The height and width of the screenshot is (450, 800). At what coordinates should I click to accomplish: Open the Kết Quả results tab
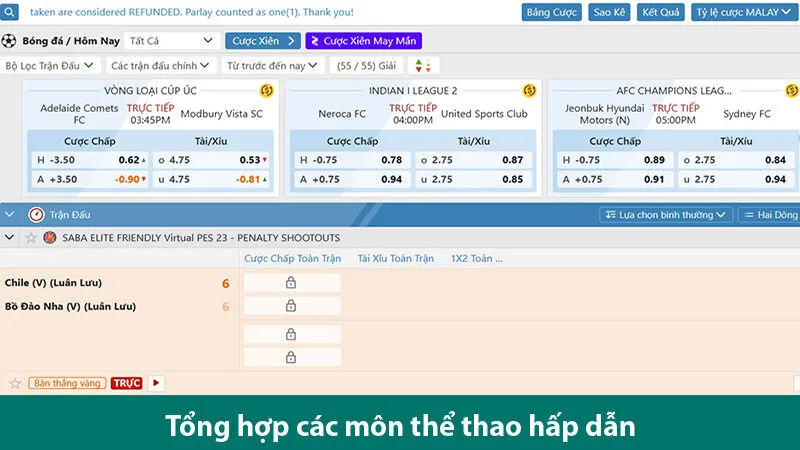(x=661, y=12)
